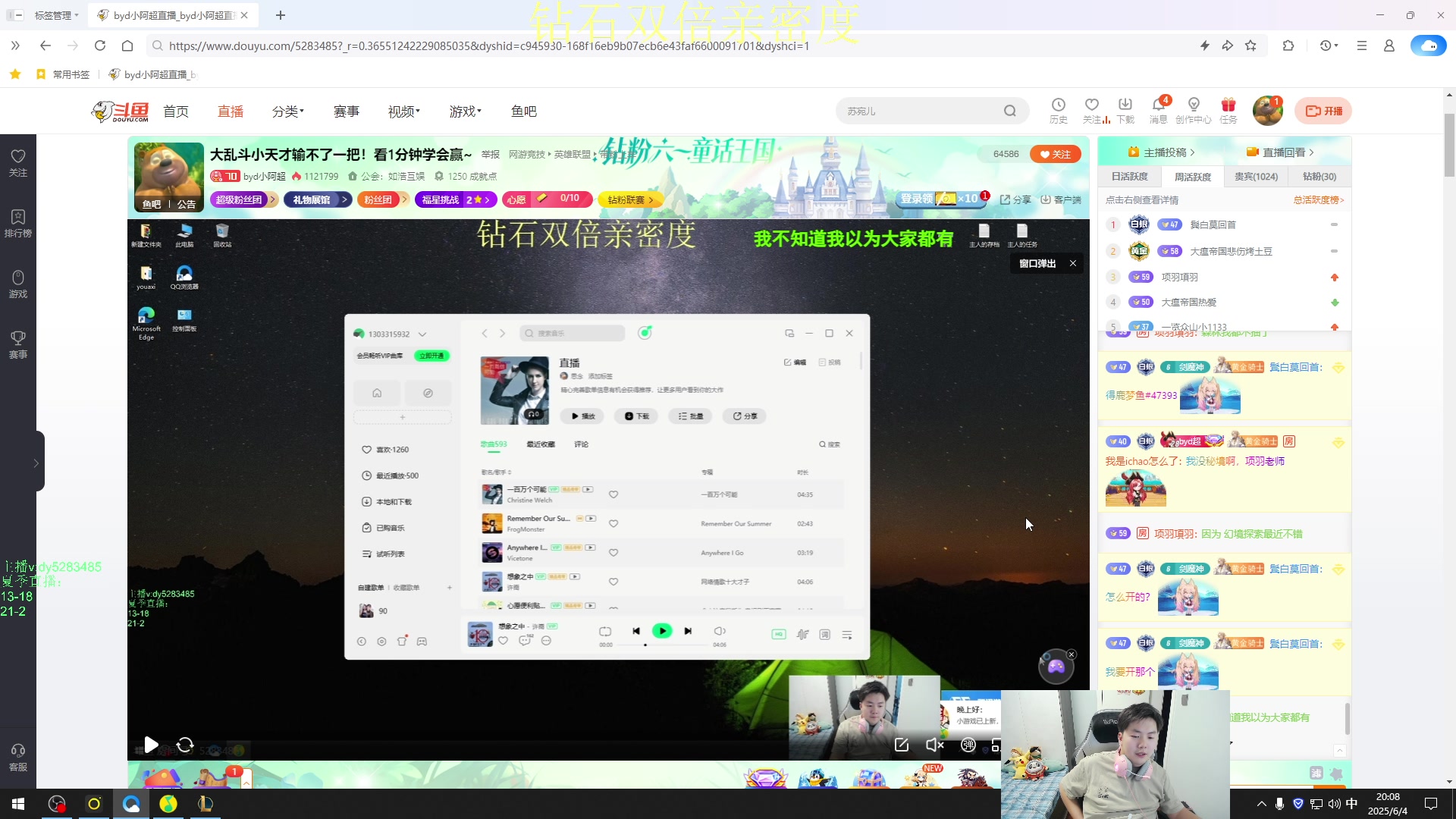Open the browser extensions icon
The height and width of the screenshot is (819, 1456).
(x=1288, y=45)
